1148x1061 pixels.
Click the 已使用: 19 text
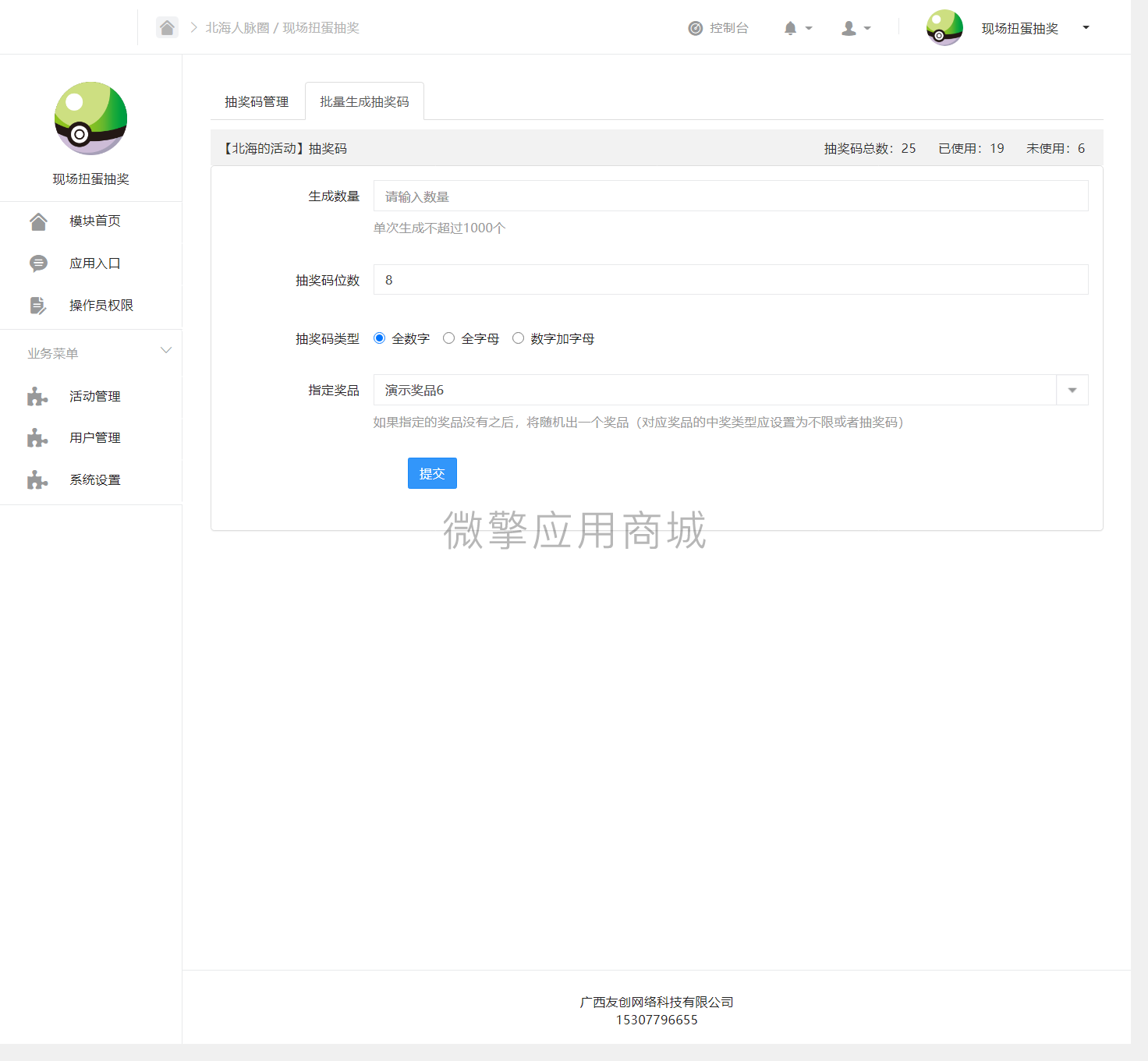point(971,148)
